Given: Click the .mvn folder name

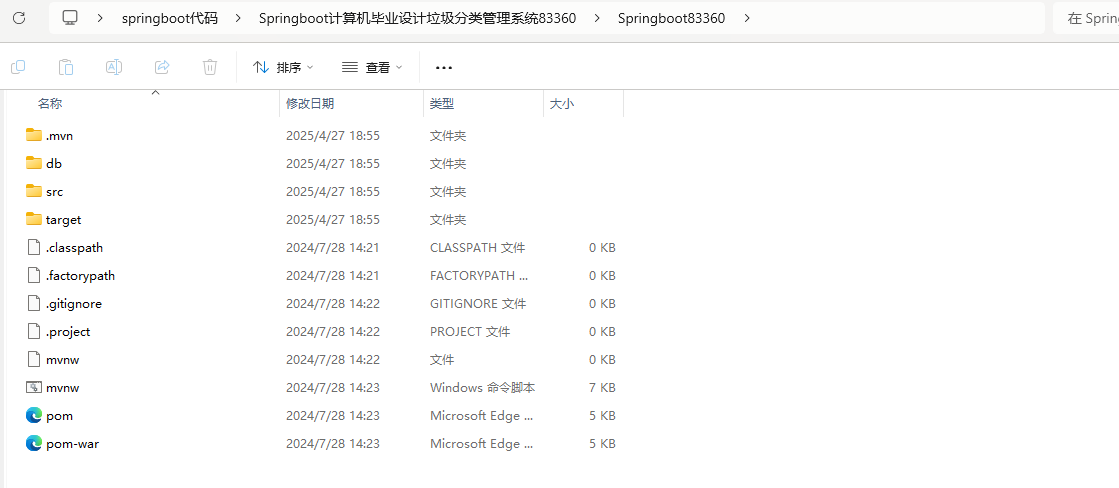Looking at the screenshot, I should coord(59,136).
